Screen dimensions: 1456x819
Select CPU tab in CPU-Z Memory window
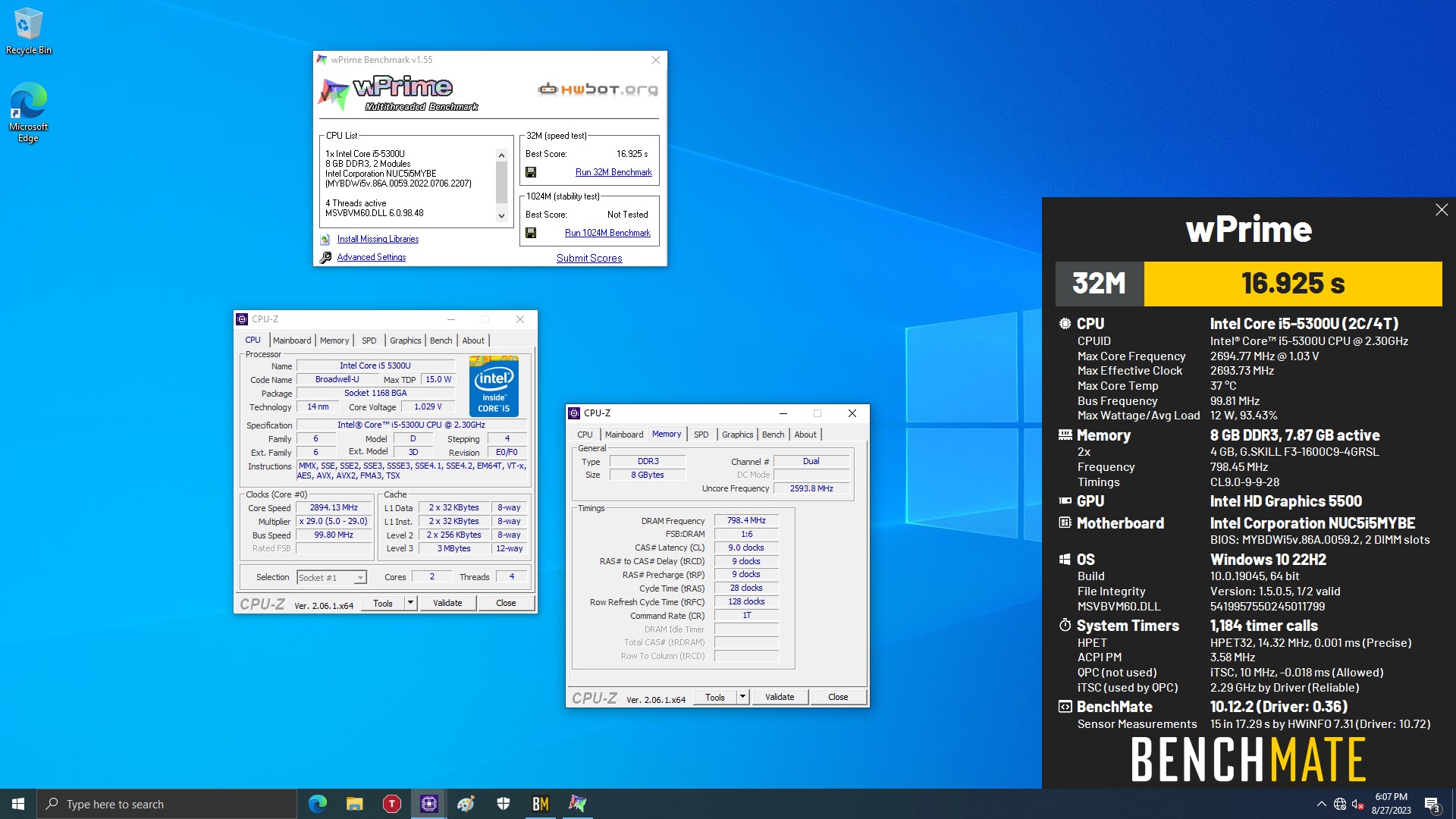click(x=585, y=435)
